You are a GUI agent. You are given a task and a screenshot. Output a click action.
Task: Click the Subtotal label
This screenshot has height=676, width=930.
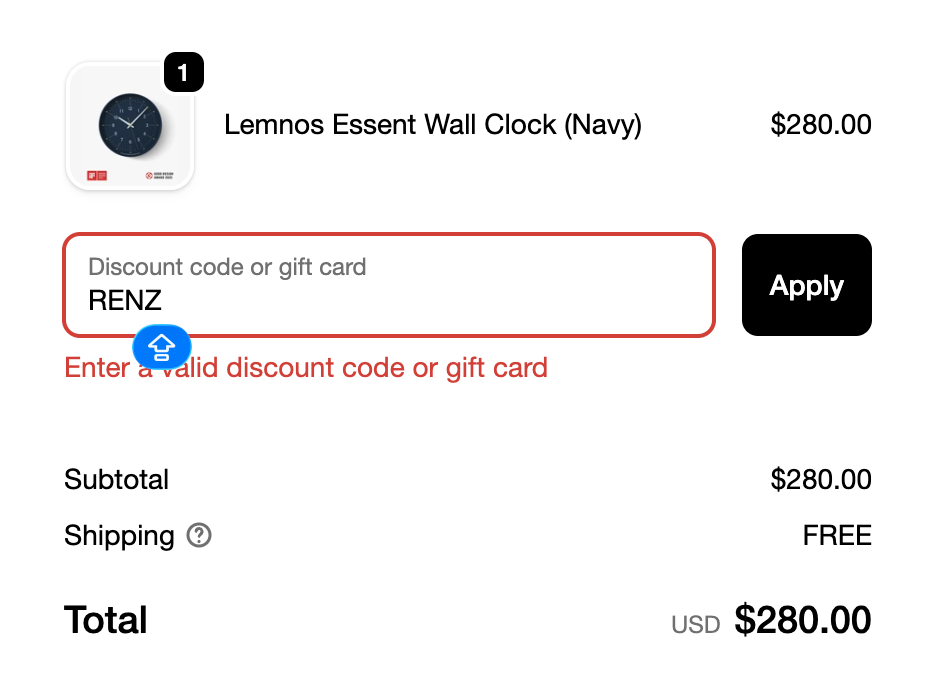(116, 479)
